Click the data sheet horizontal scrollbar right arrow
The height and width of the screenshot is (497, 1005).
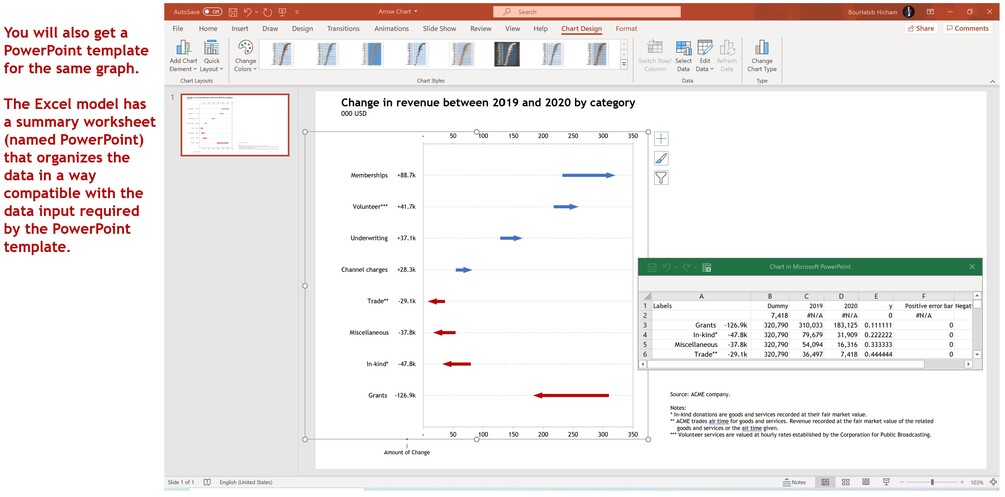click(x=968, y=364)
